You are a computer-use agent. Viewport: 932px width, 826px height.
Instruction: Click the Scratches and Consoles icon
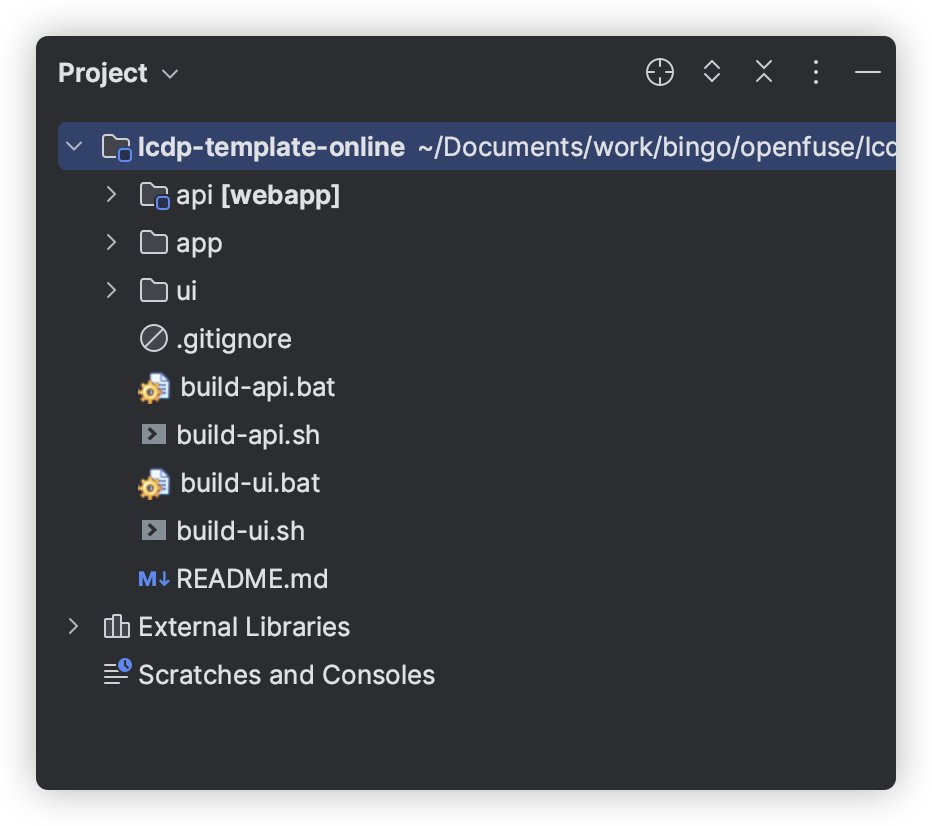click(x=117, y=673)
